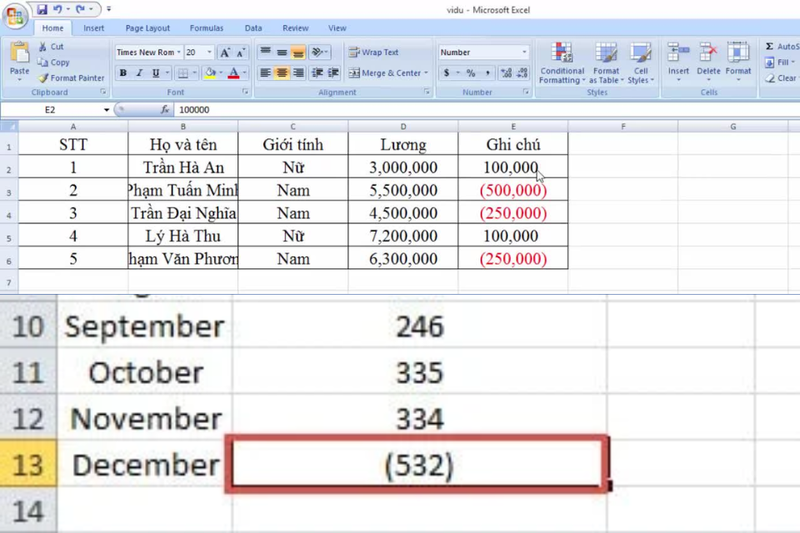Toggle Italic formatting
The width and height of the screenshot is (800, 533).
pos(139,73)
